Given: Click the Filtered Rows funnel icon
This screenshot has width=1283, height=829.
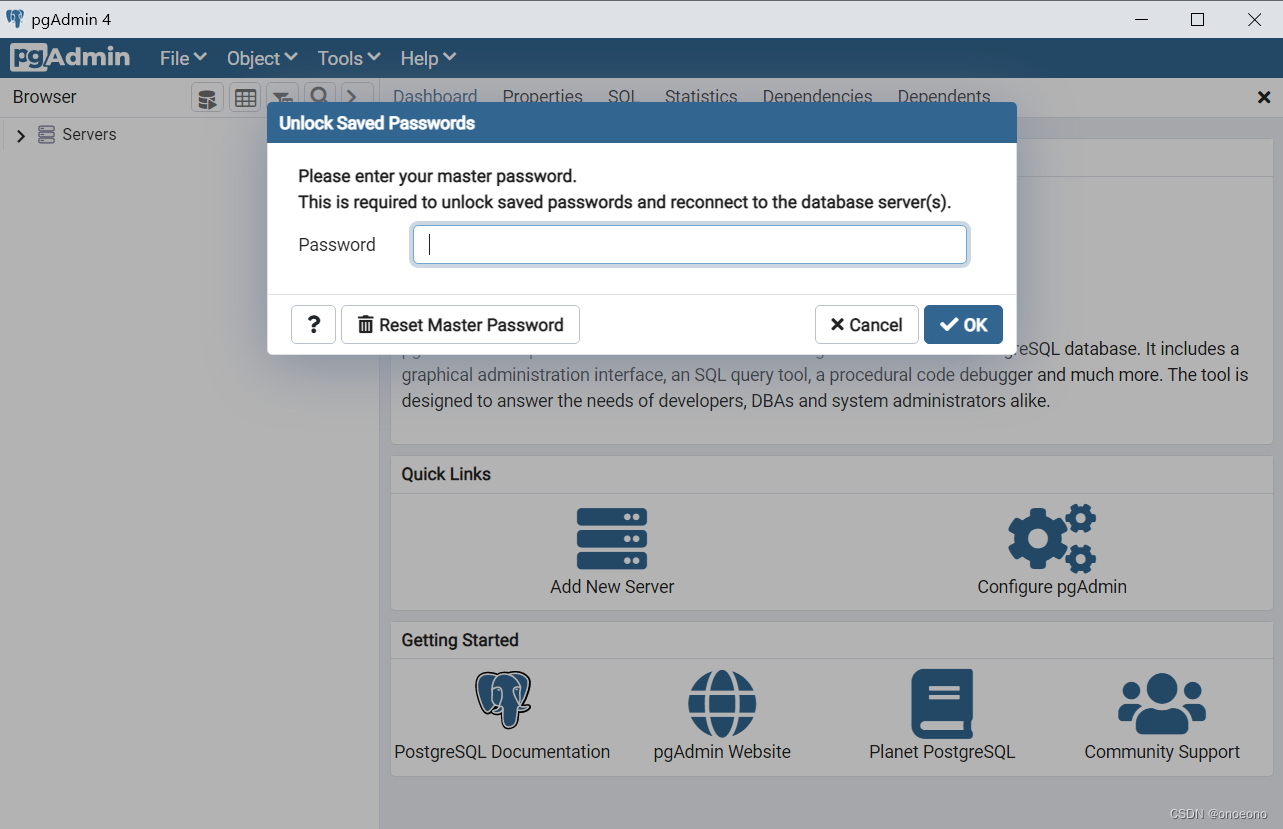Looking at the screenshot, I should 283,96.
